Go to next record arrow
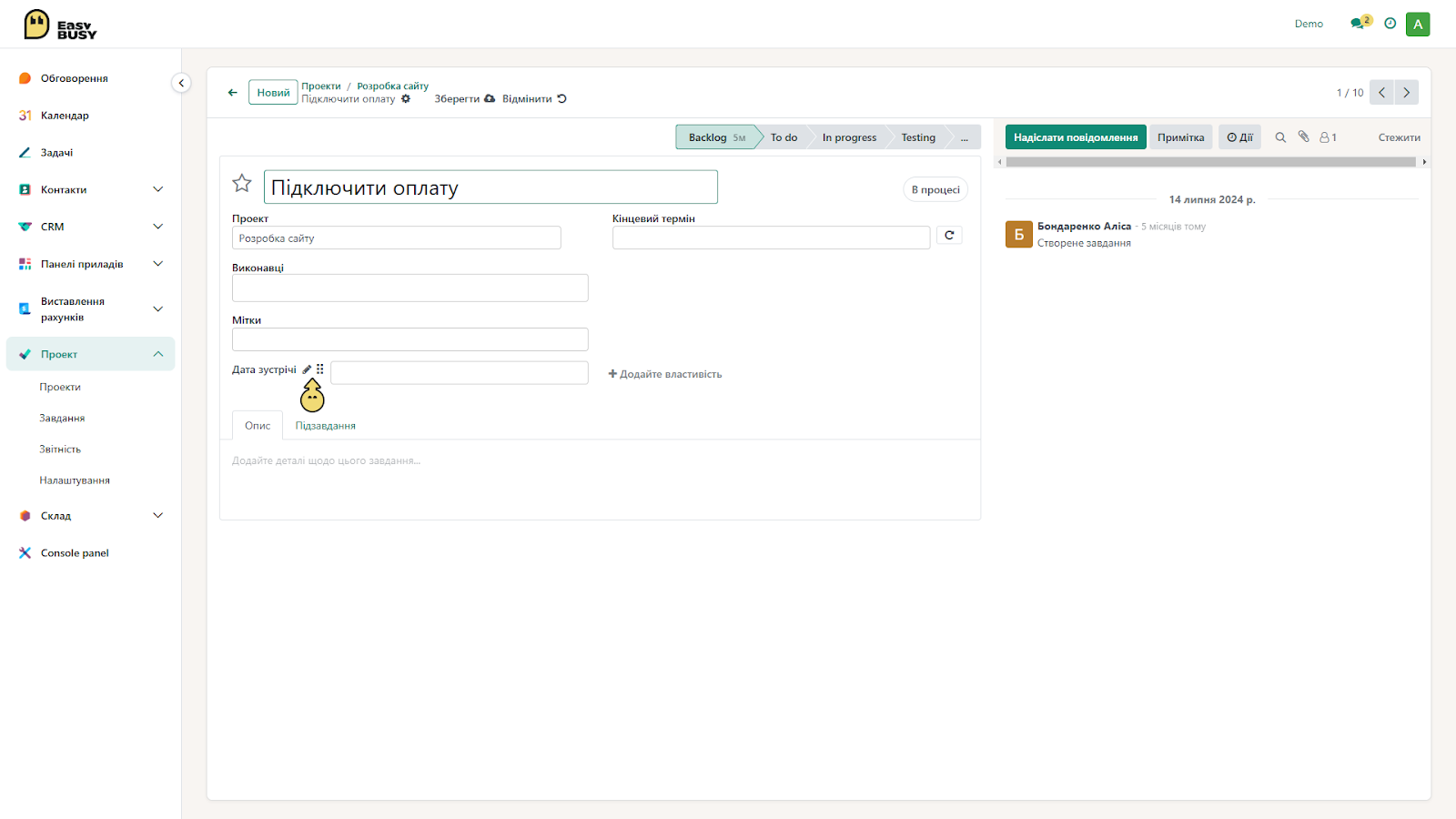The height and width of the screenshot is (819, 1456). point(1406,92)
